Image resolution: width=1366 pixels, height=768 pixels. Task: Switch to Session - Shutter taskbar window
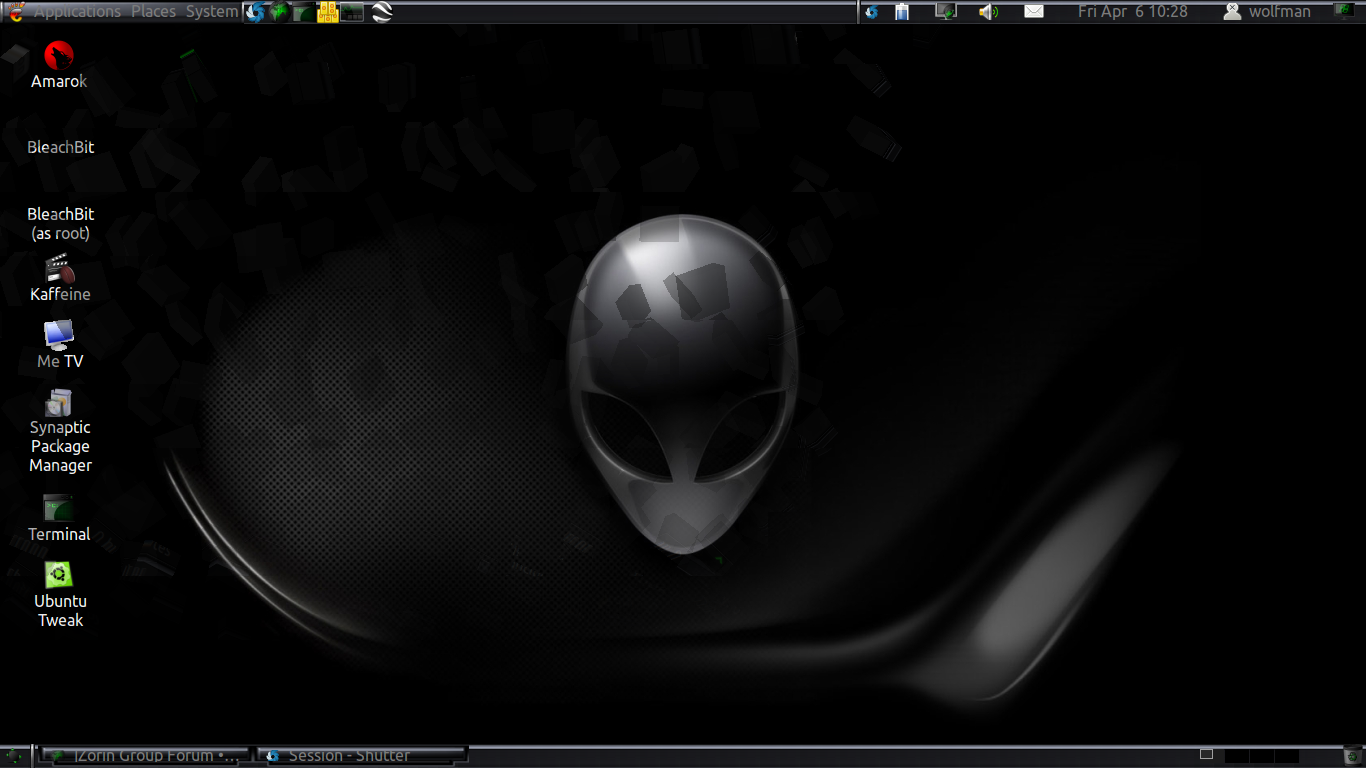[362, 756]
